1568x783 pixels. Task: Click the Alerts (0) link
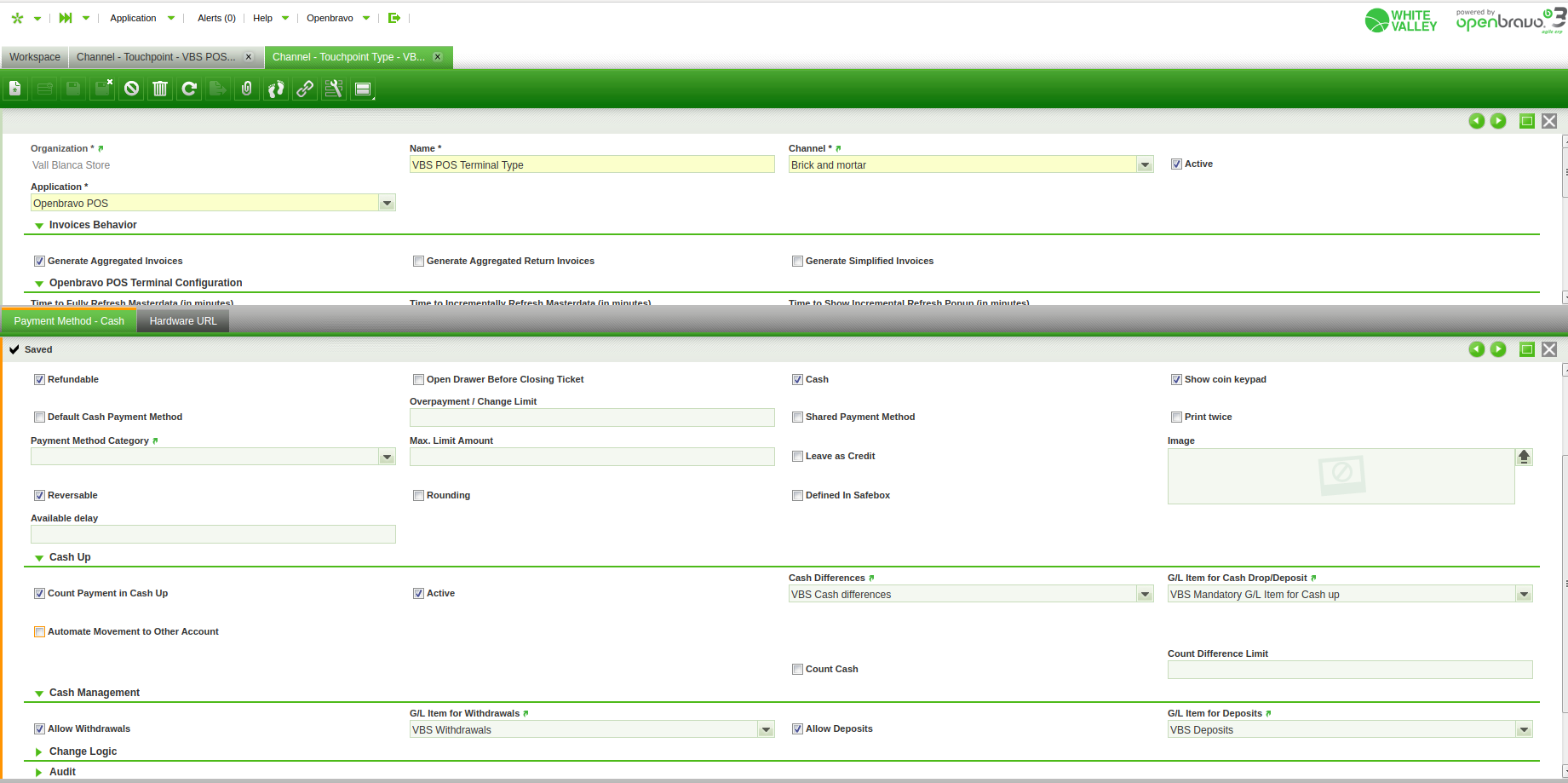tap(216, 18)
